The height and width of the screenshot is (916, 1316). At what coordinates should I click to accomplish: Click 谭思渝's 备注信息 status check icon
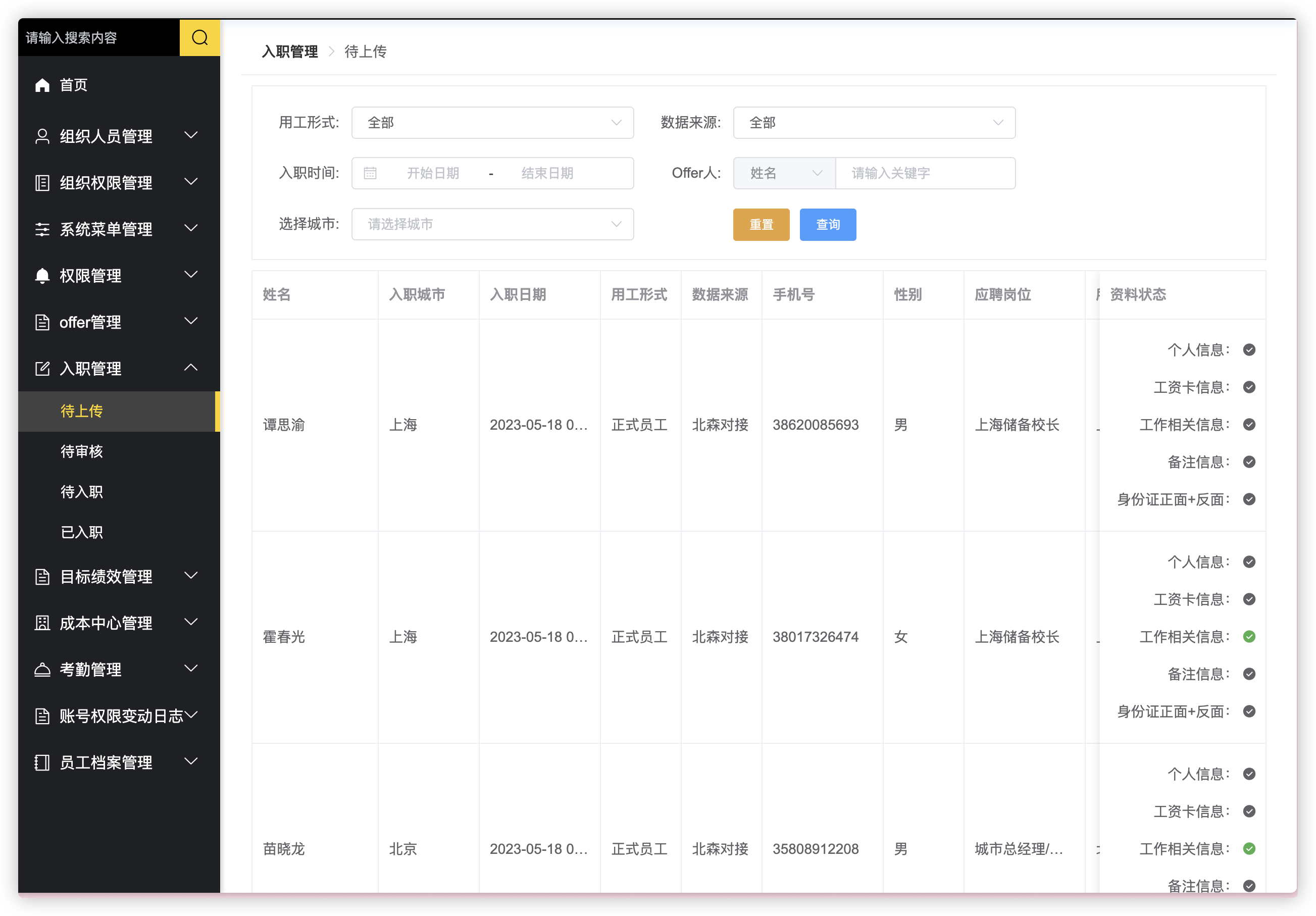[1249, 462]
